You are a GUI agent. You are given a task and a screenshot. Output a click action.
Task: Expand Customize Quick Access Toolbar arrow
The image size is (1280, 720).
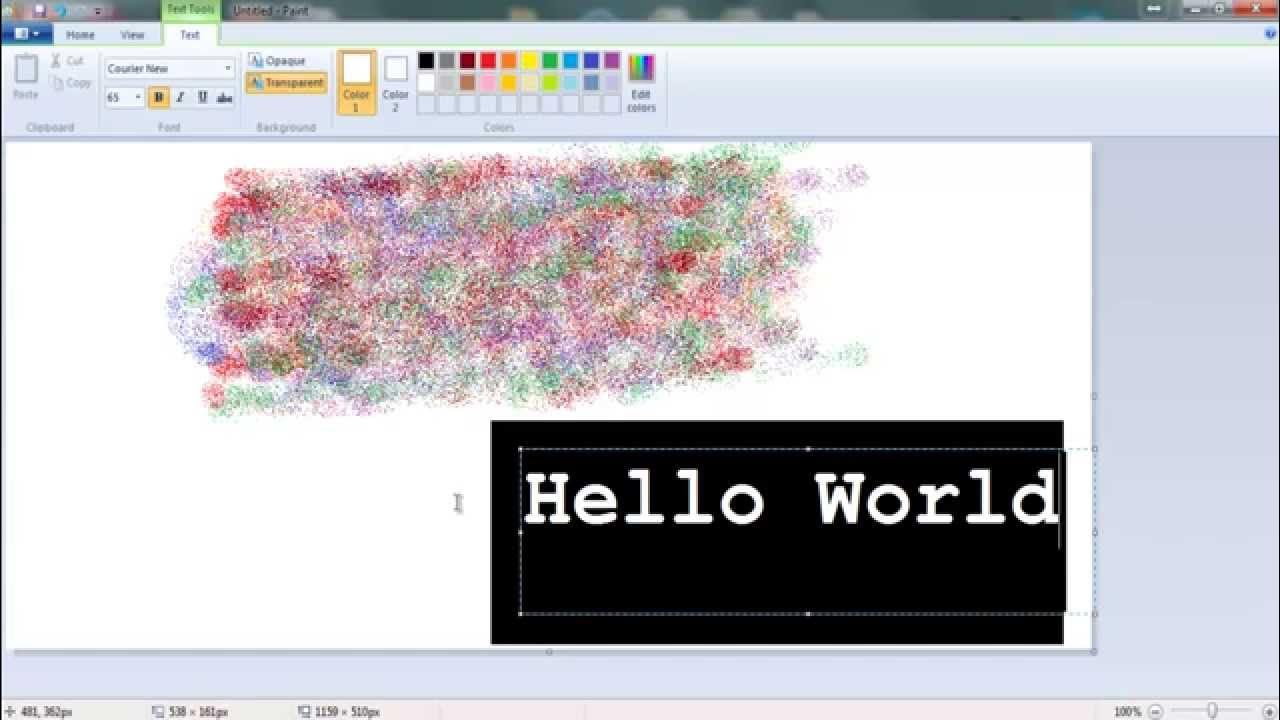click(98, 11)
